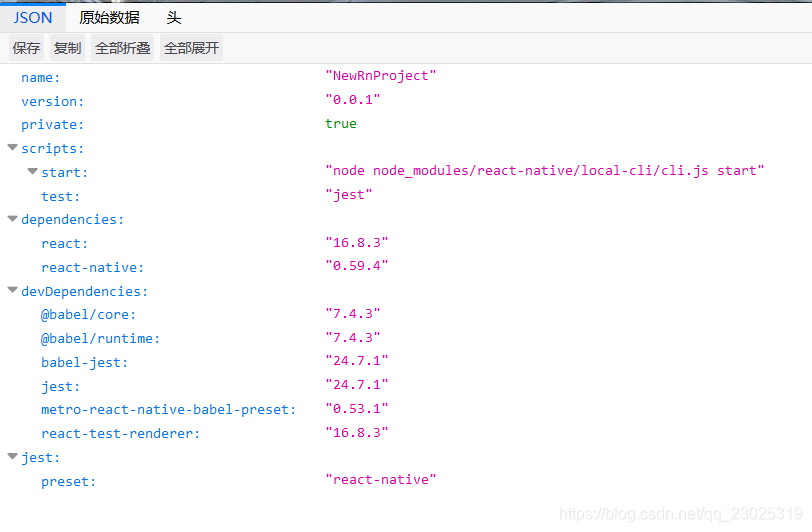Select the @babel/runtime key
The height and width of the screenshot is (532, 812).
click(x=100, y=338)
